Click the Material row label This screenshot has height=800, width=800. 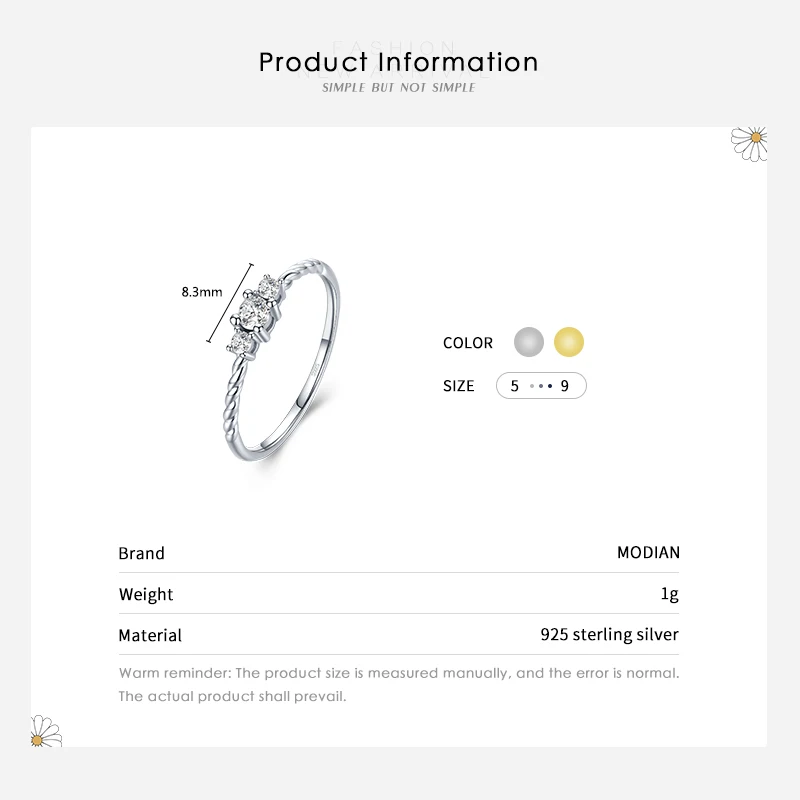coord(150,635)
